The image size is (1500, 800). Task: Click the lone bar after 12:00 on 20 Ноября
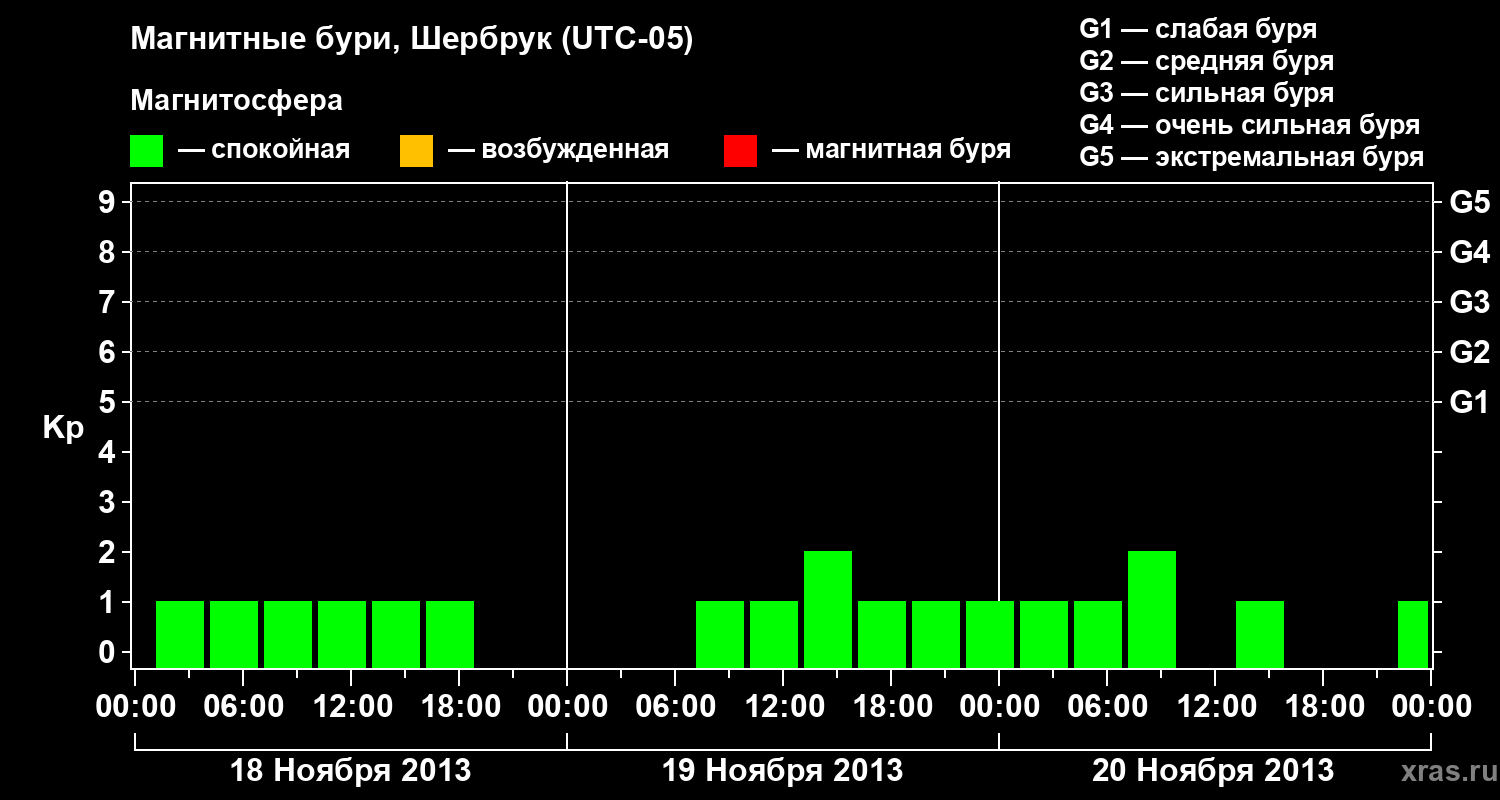point(1260,634)
